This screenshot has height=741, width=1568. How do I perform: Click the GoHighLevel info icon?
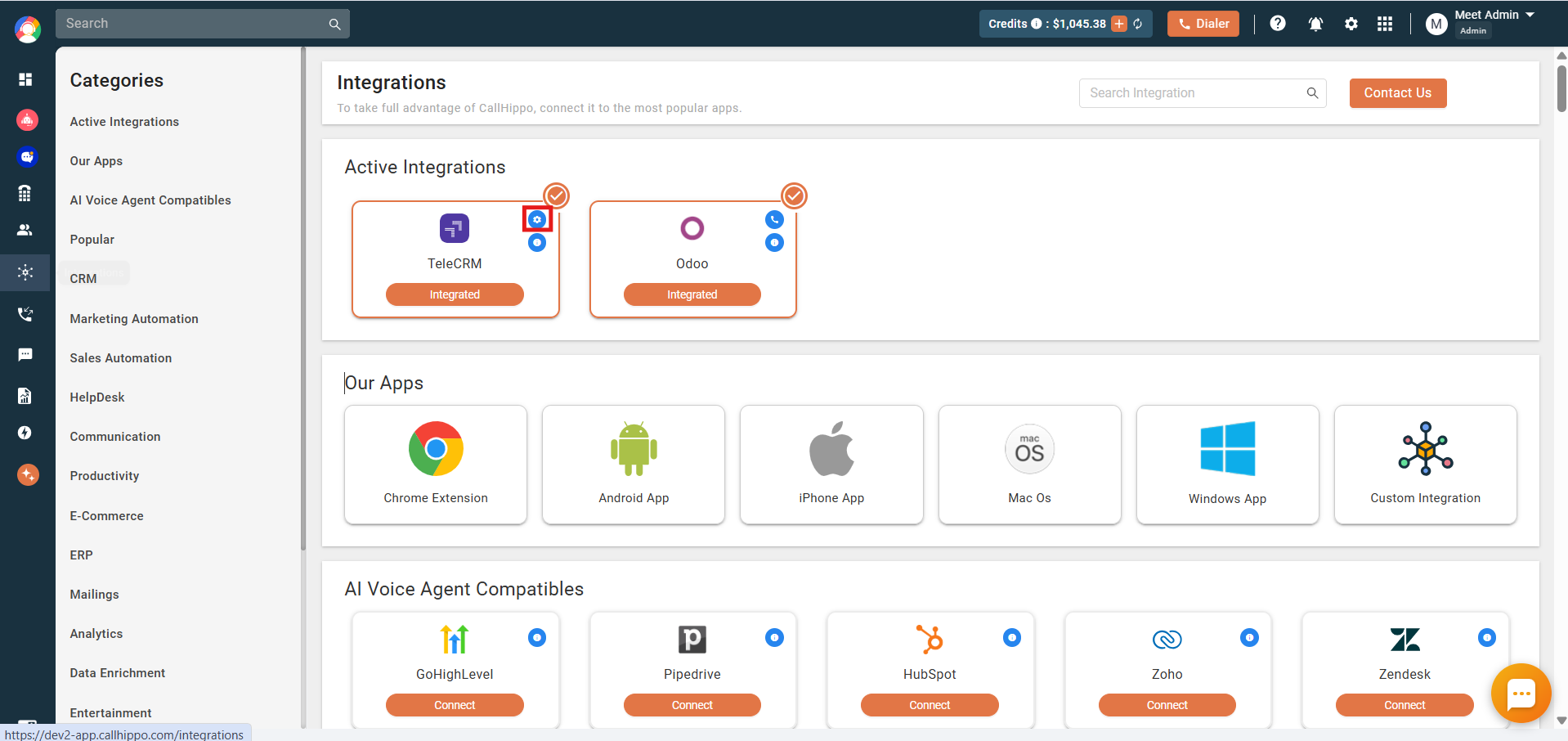click(x=537, y=638)
